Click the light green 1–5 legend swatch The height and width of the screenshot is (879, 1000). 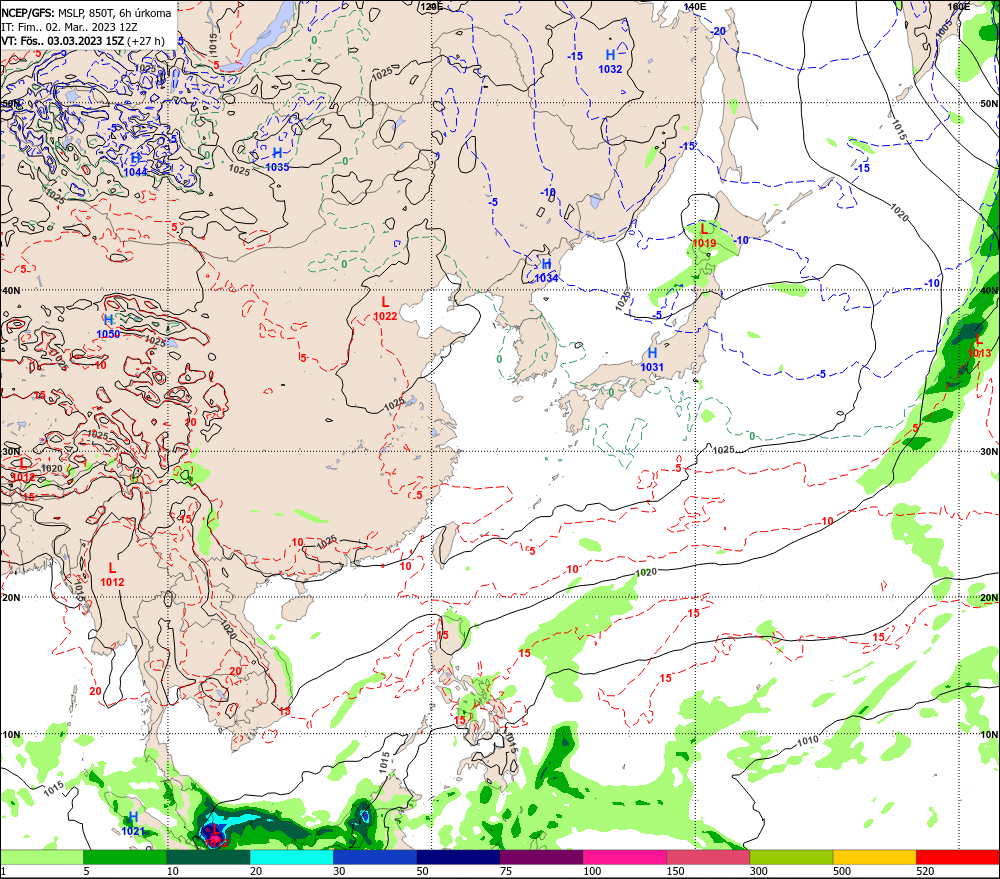tap(41, 857)
